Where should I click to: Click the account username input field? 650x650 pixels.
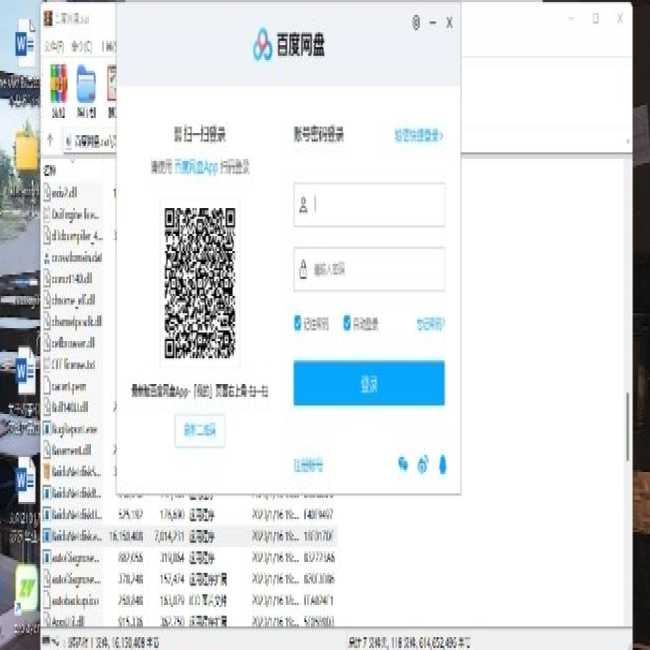pos(369,205)
